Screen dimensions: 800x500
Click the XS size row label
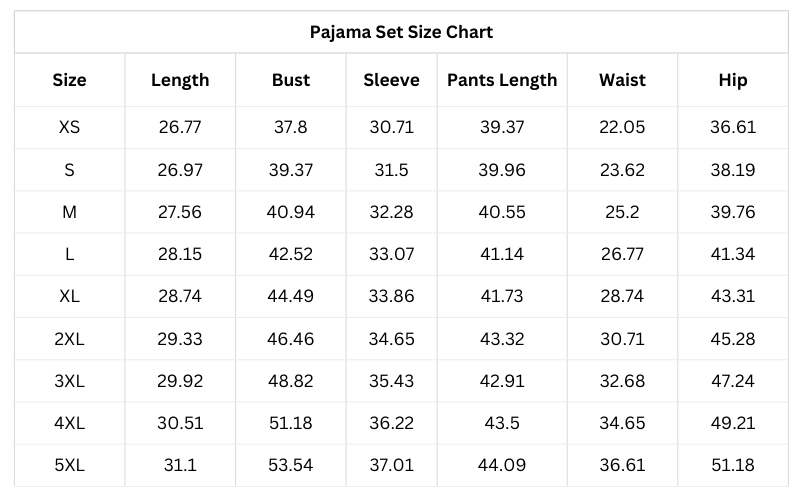[x=69, y=127]
